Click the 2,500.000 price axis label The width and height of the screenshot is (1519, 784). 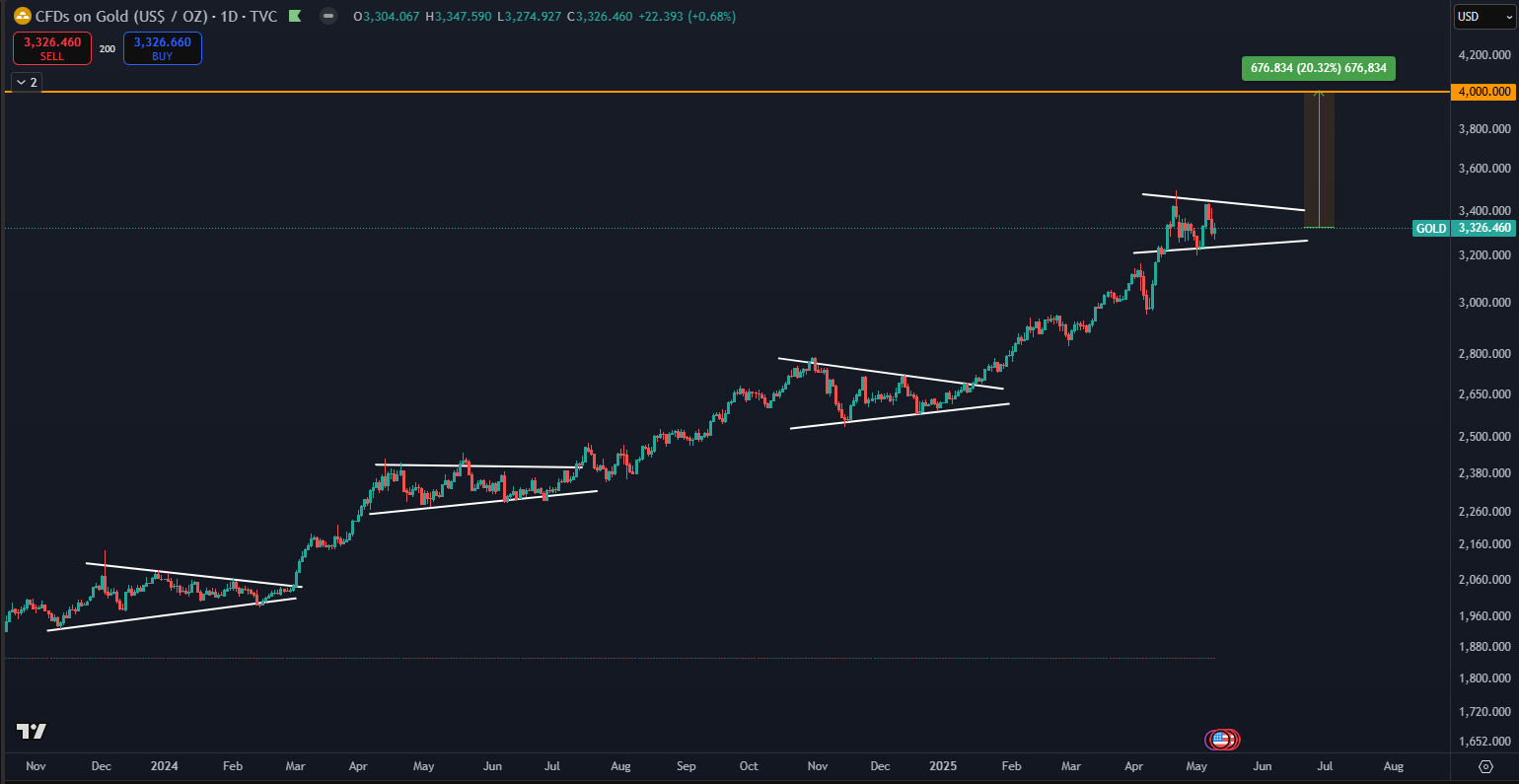tap(1484, 437)
